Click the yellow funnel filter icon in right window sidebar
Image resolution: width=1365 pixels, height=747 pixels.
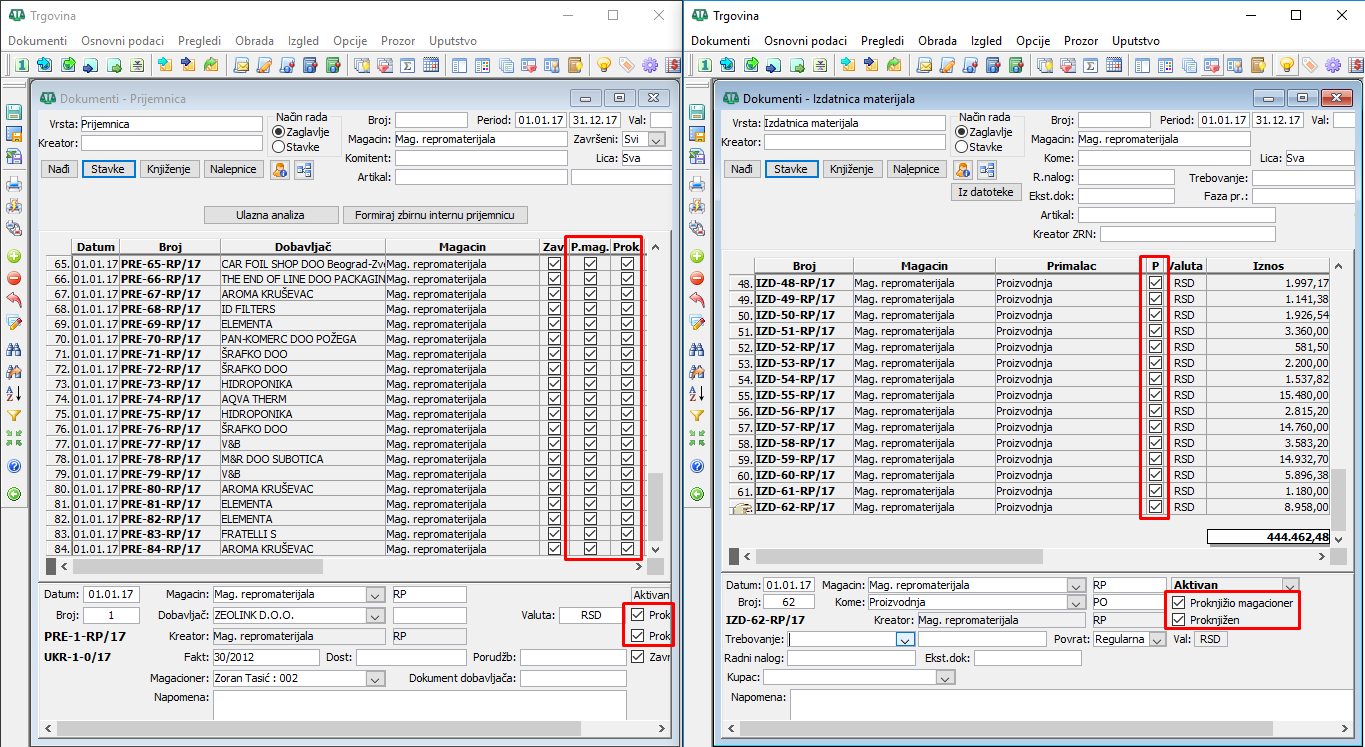point(697,414)
